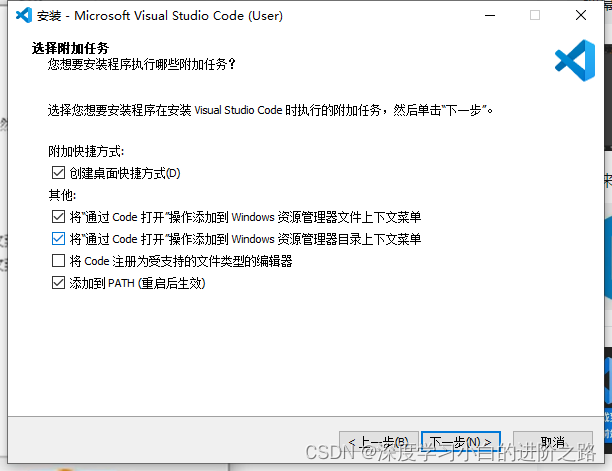The height and width of the screenshot is (471, 612).
Task: Click the "选择附加任务" heading
Action: [x=70, y=48]
